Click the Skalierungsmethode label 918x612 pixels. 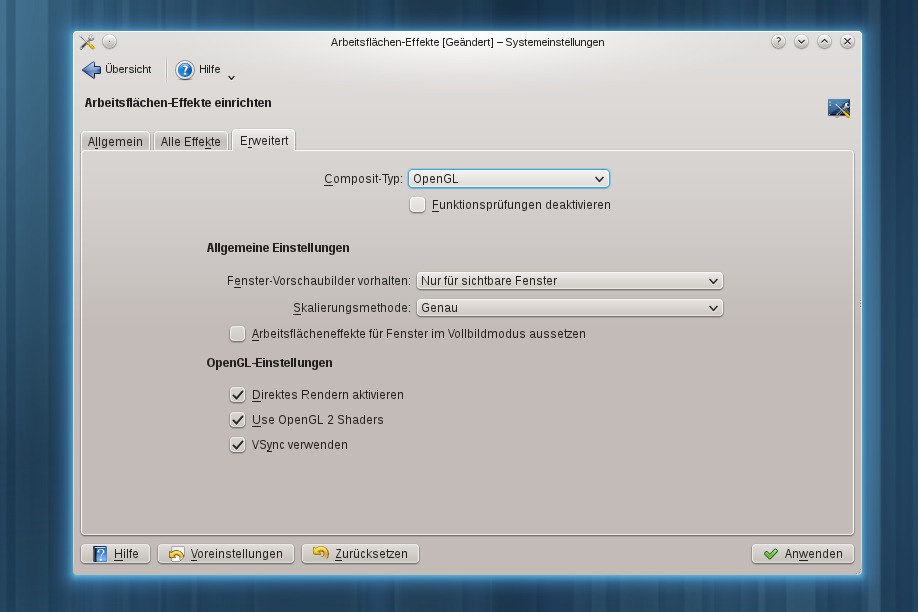(x=352, y=307)
